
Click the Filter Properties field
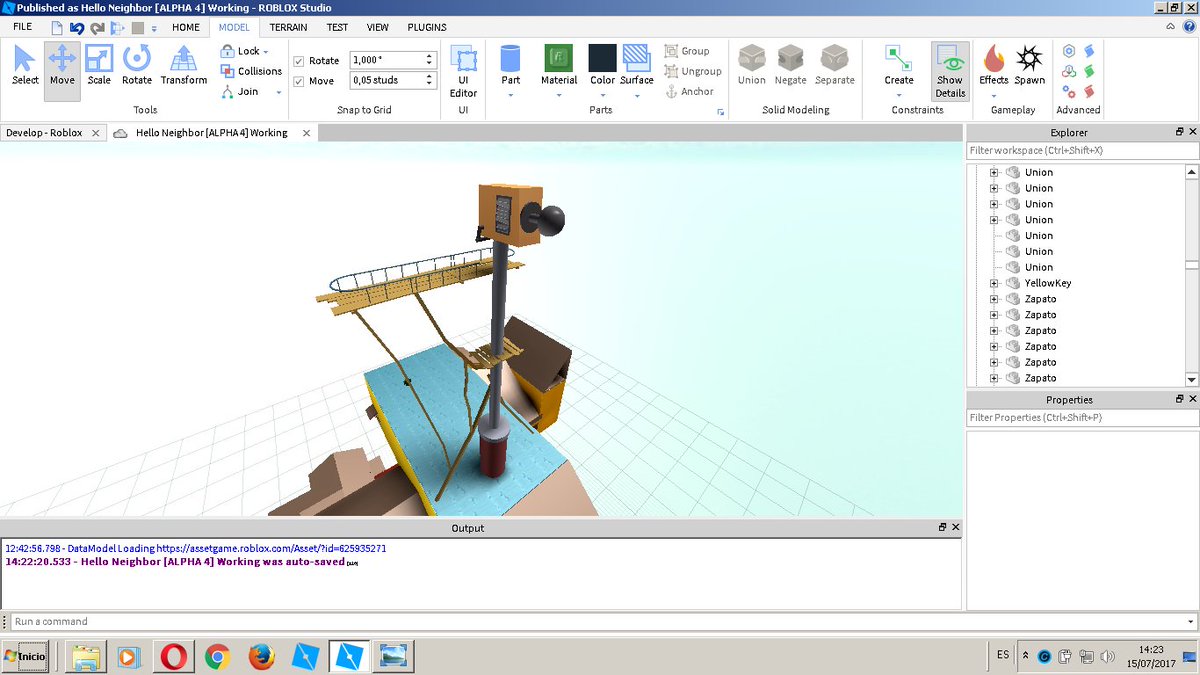[x=1082, y=417]
